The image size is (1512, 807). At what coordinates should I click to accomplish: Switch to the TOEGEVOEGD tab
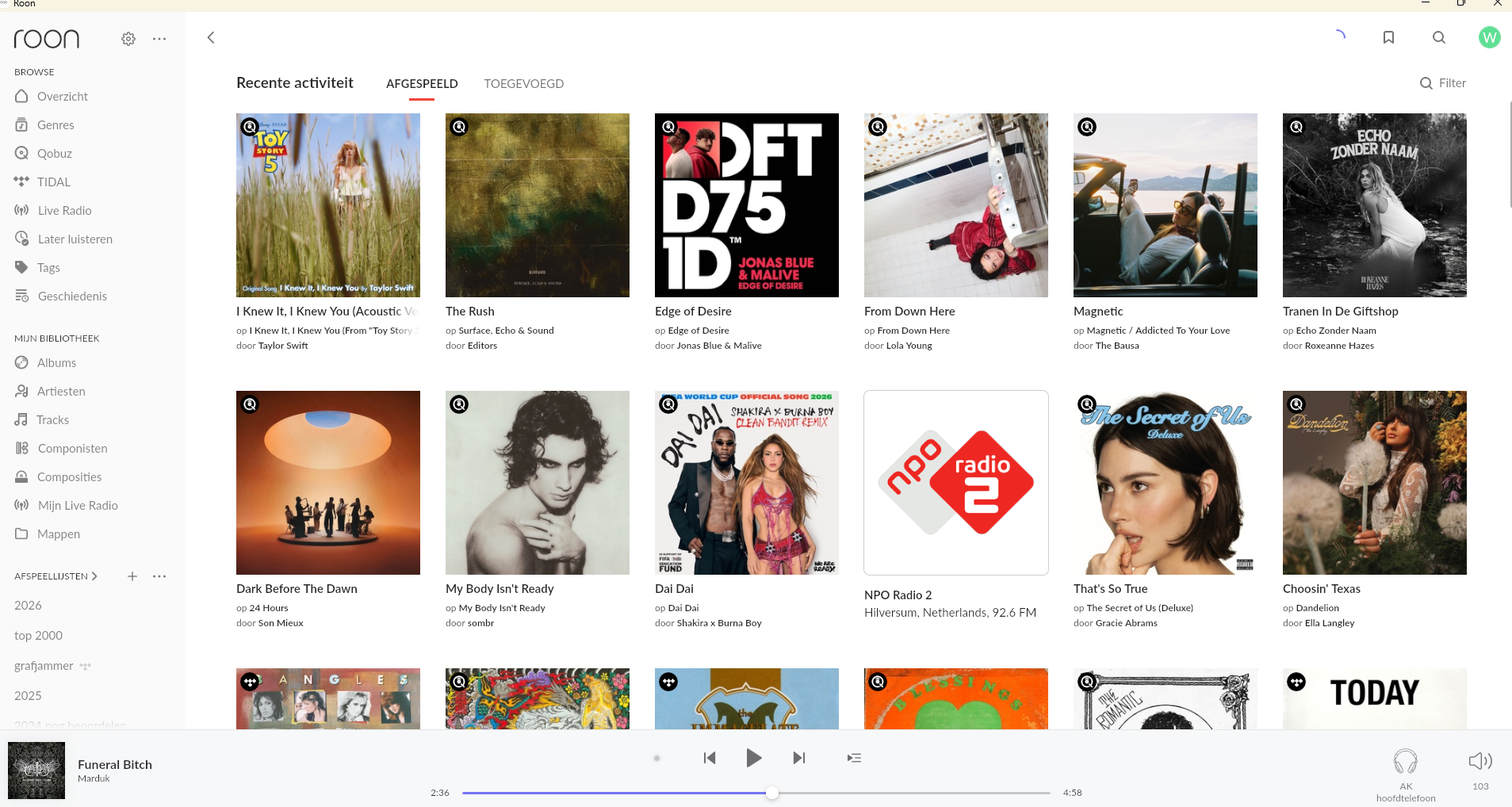coord(524,83)
